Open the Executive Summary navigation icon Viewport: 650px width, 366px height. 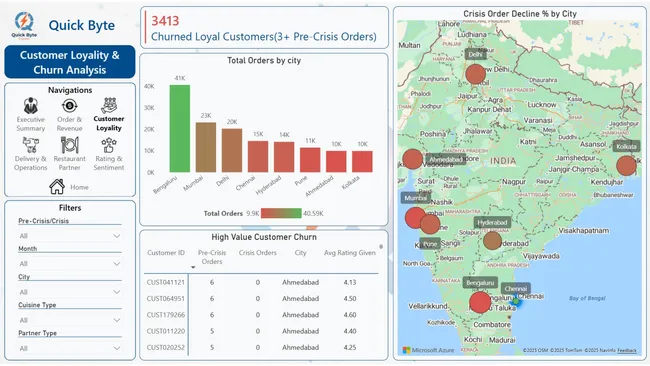tap(31, 106)
